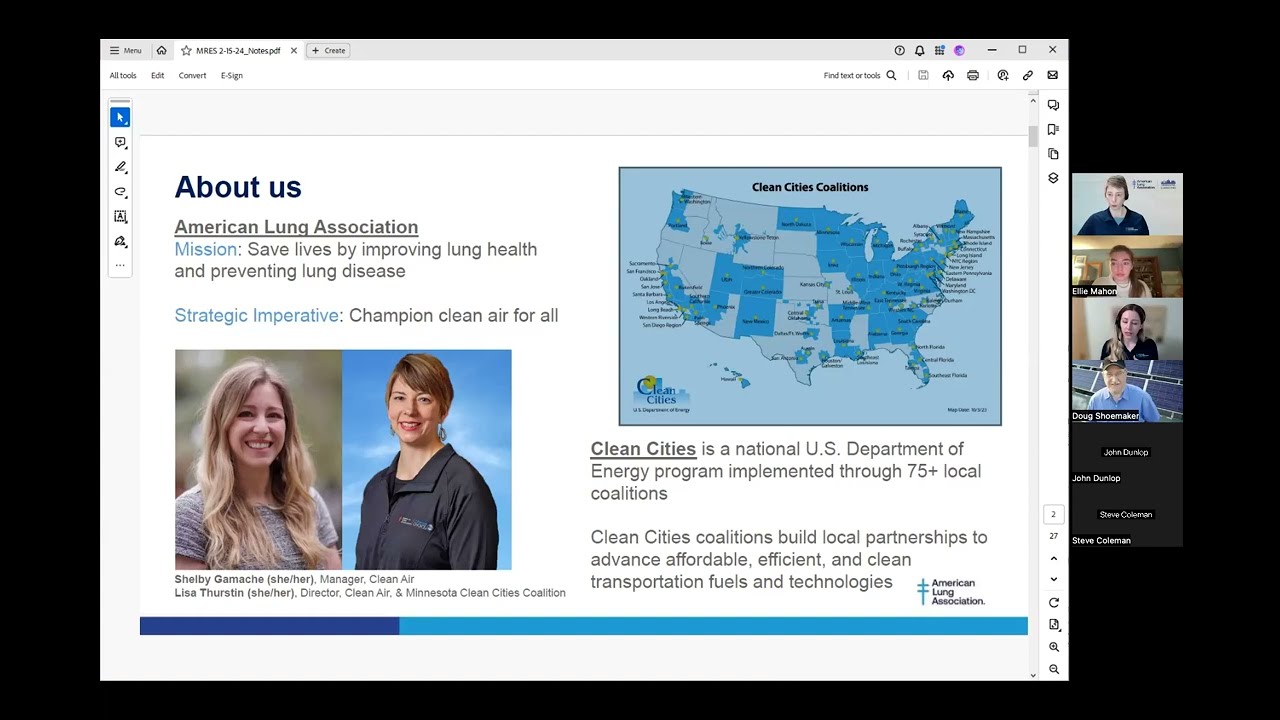
Task: Click the Mission label text
Action: [x=205, y=250]
